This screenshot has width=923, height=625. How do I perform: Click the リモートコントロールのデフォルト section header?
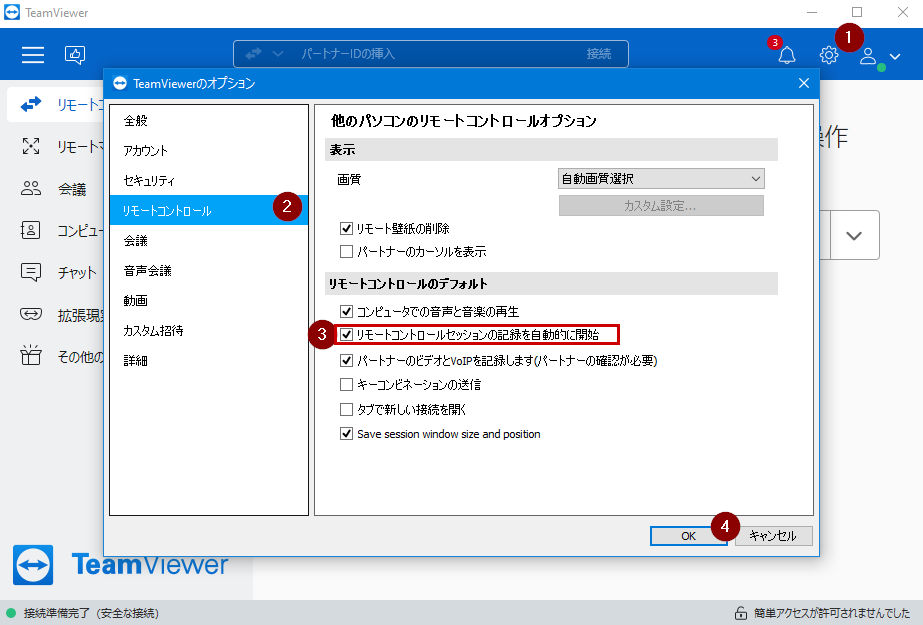(x=551, y=284)
